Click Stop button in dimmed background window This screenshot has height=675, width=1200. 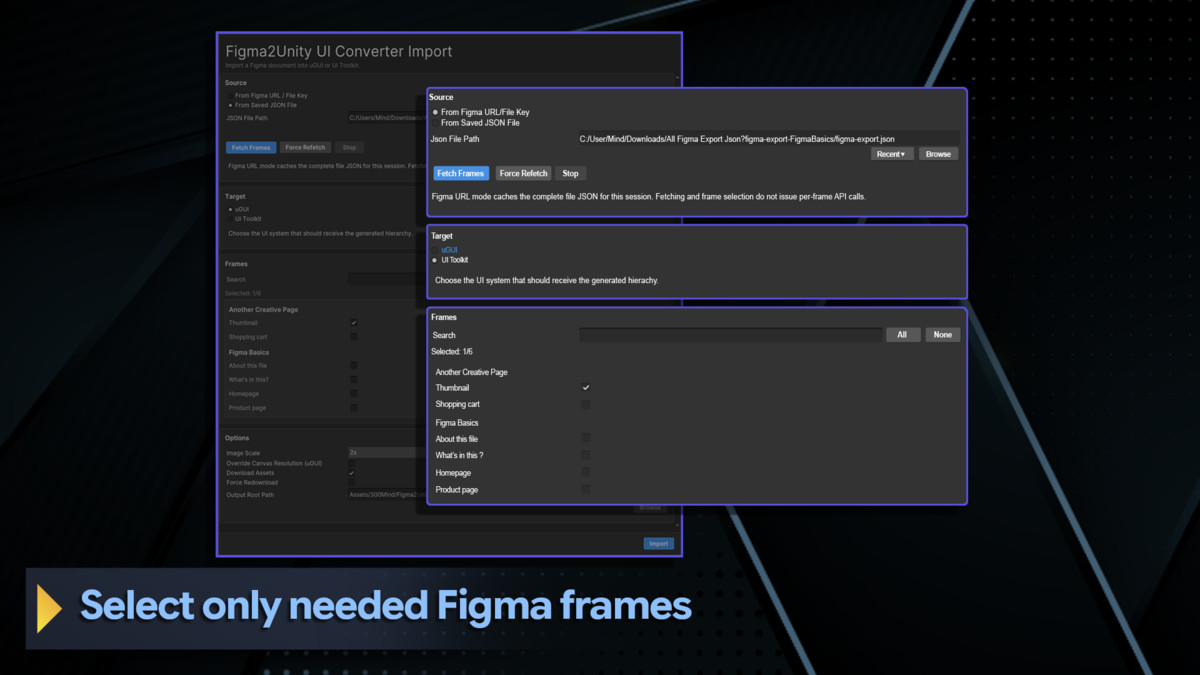(x=349, y=147)
